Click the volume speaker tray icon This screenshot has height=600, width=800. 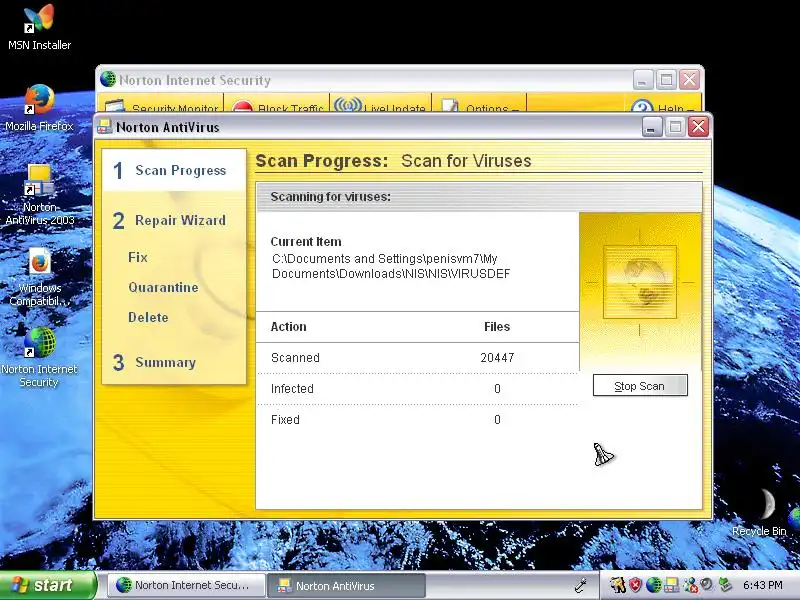pyautogui.click(x=707, y=584)
